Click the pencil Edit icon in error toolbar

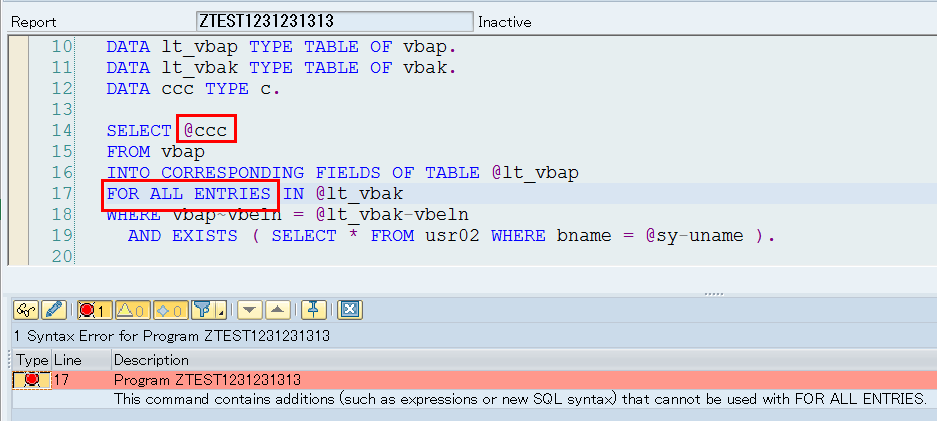point(54,309)
